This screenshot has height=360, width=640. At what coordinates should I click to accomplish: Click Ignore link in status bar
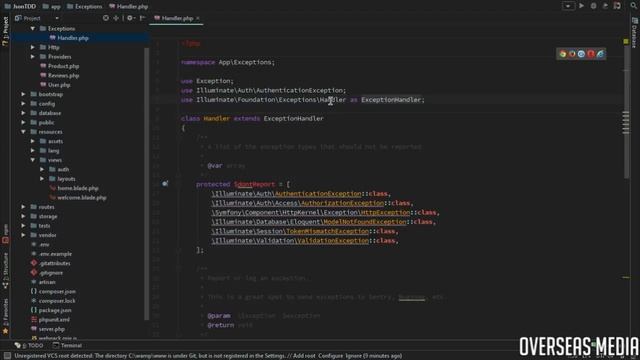coord(353,356)
